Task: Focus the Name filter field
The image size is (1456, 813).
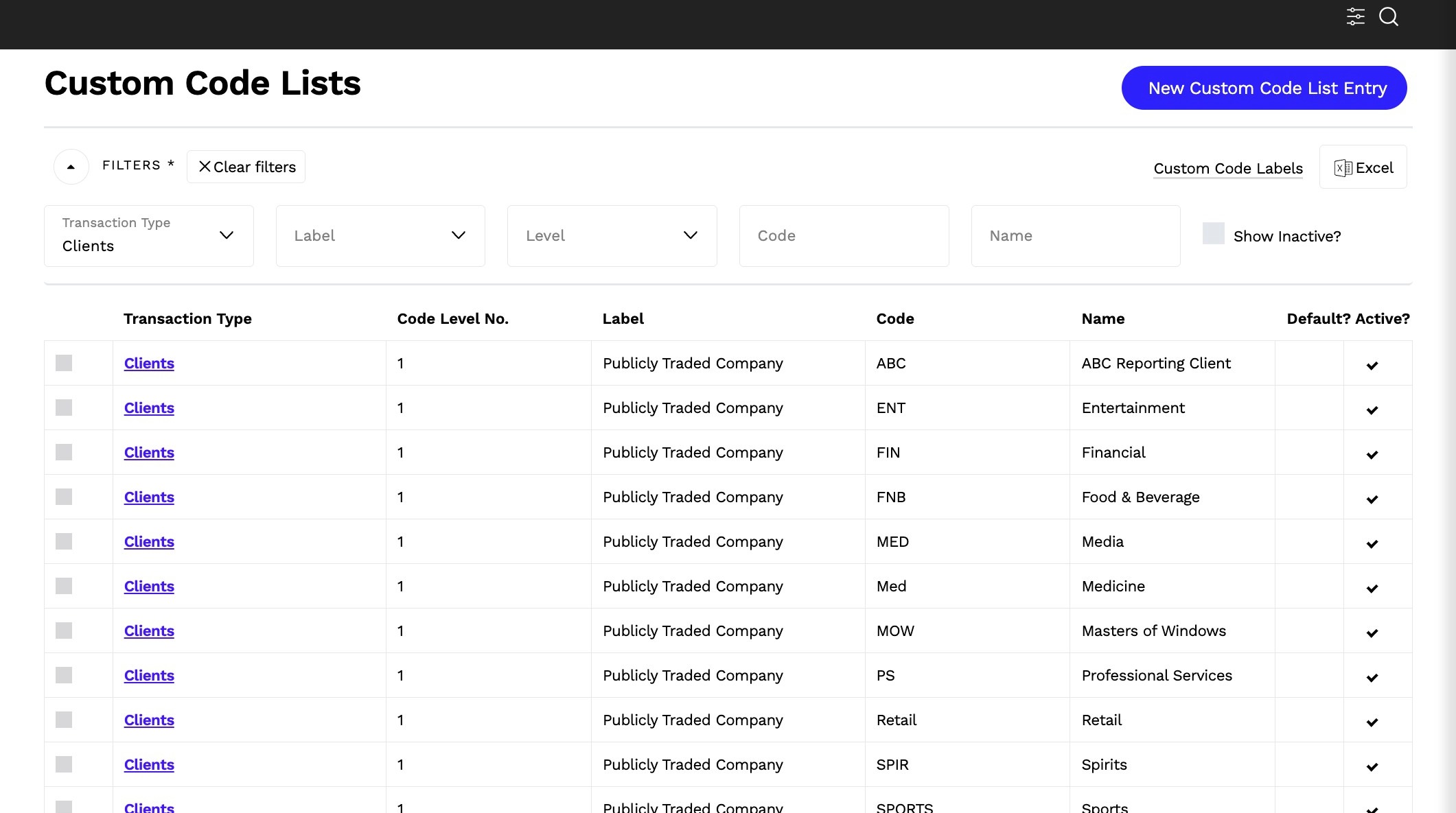Action: [1076, 236]
